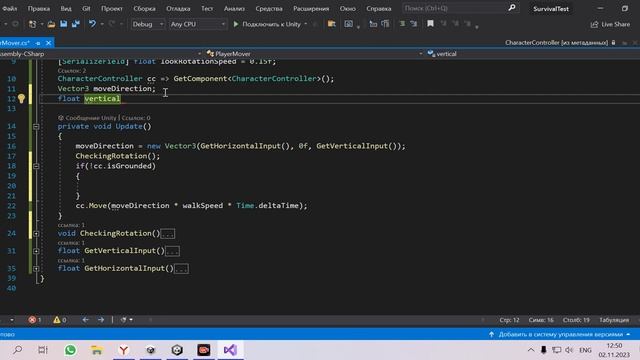Open the vertical member navigation dropdown
Image resolution: width=640 pixels, height=360 pixels.
point(532,54)
